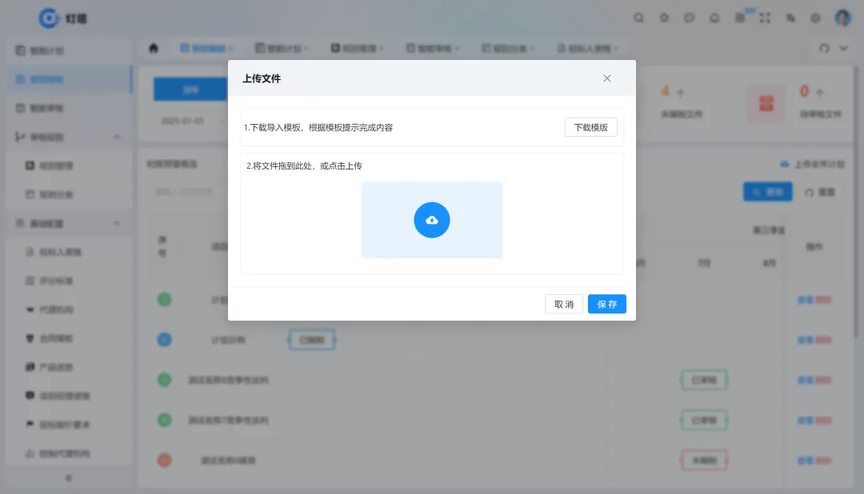Click the search magnifier icon in header

coord(639,18)
